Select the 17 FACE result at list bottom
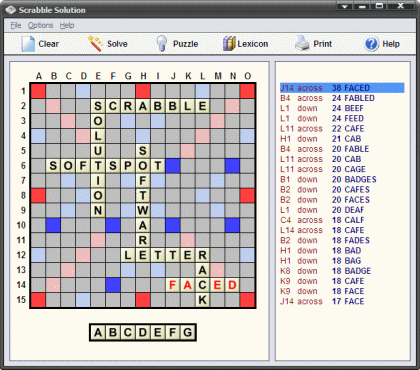 pos(342,302)
